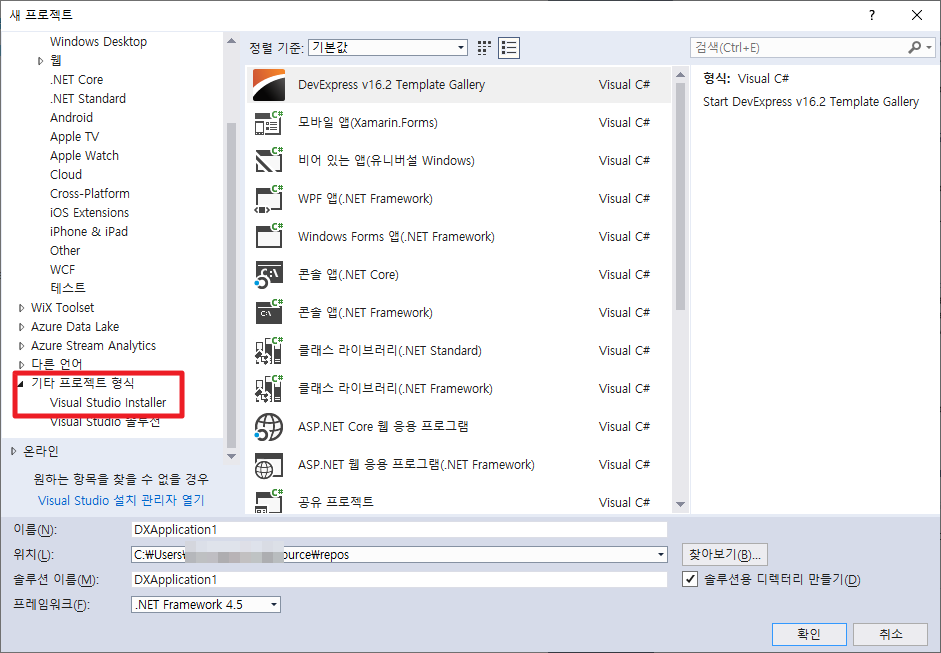Select 테스트 category
941x653 pixels.
(68, 288)
